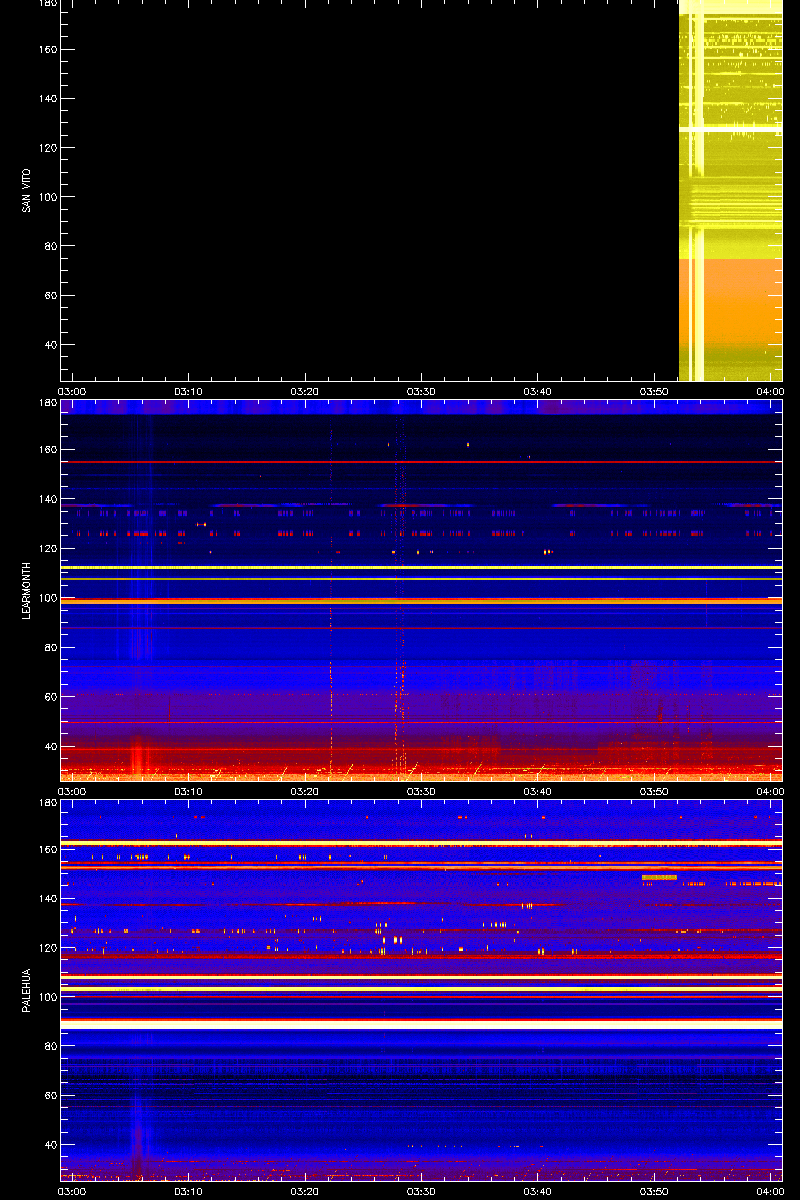This screenshot has height=1200, width=800.
Task: Select the 120 tick on the Palehua axis
Action: (x=48, y=948)
